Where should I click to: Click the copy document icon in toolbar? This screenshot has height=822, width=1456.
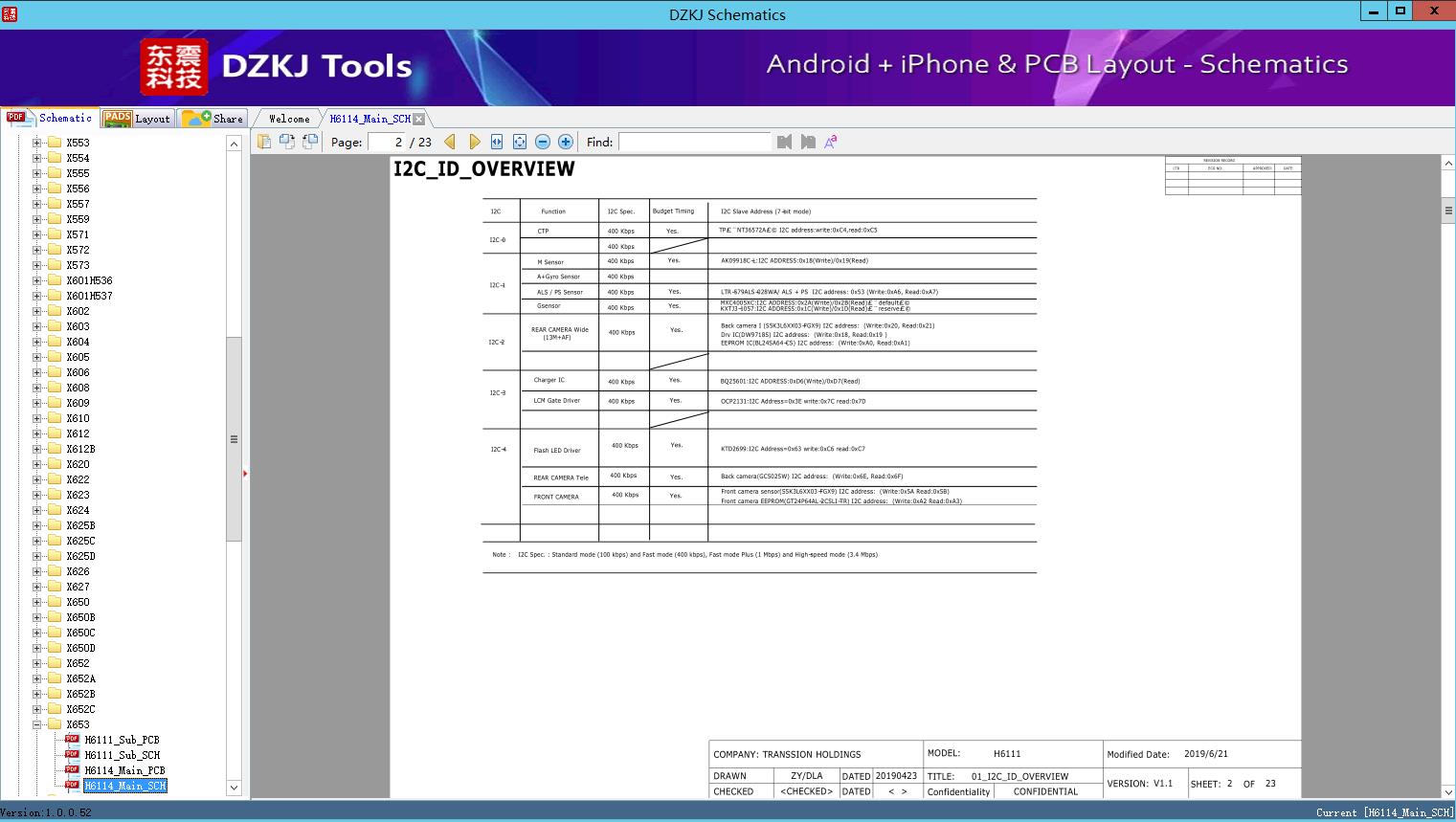[264, 142]
